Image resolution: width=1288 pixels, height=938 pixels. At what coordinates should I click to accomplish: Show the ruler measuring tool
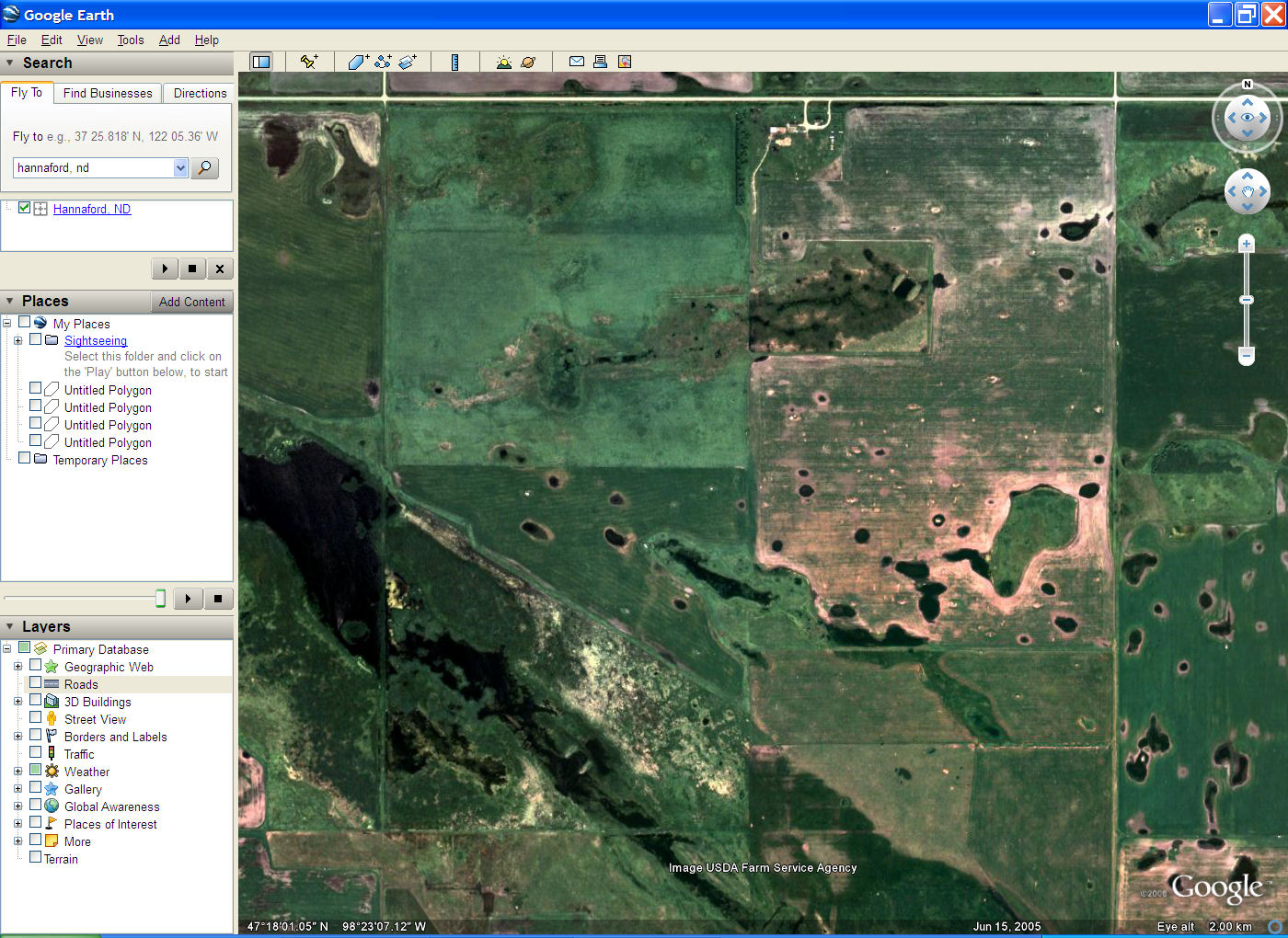tap(454, 62)
